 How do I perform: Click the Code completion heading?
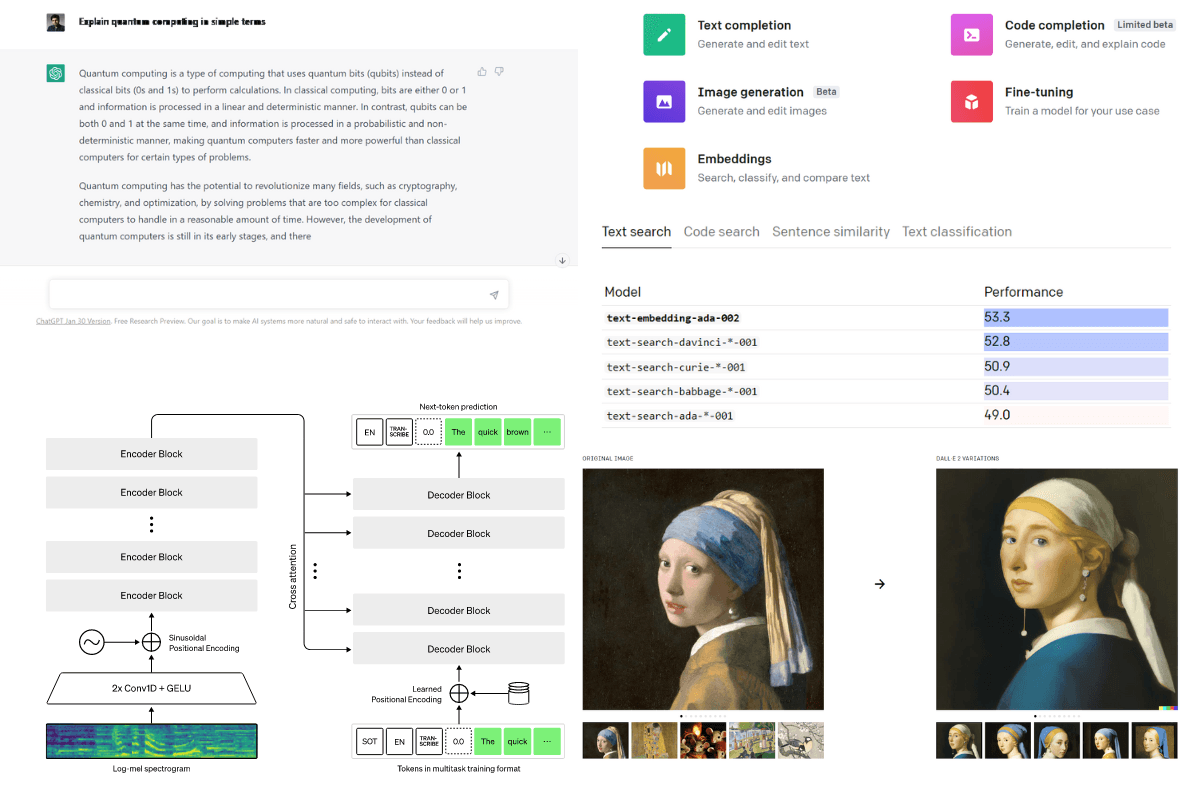pyautogui.click(x=1055, y=25)
